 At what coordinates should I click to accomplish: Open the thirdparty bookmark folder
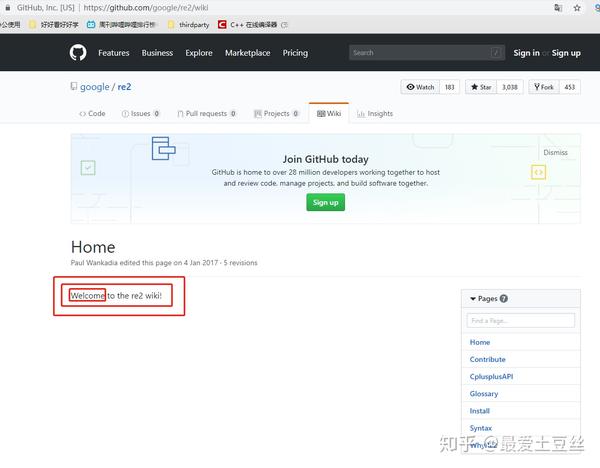coord(189,24)
